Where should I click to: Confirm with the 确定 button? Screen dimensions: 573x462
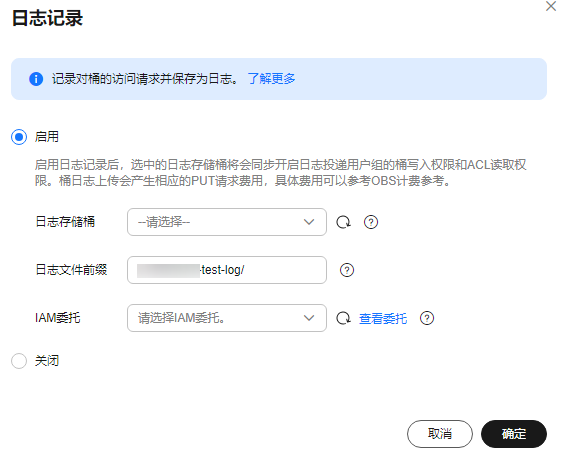[x=514, y=434]
